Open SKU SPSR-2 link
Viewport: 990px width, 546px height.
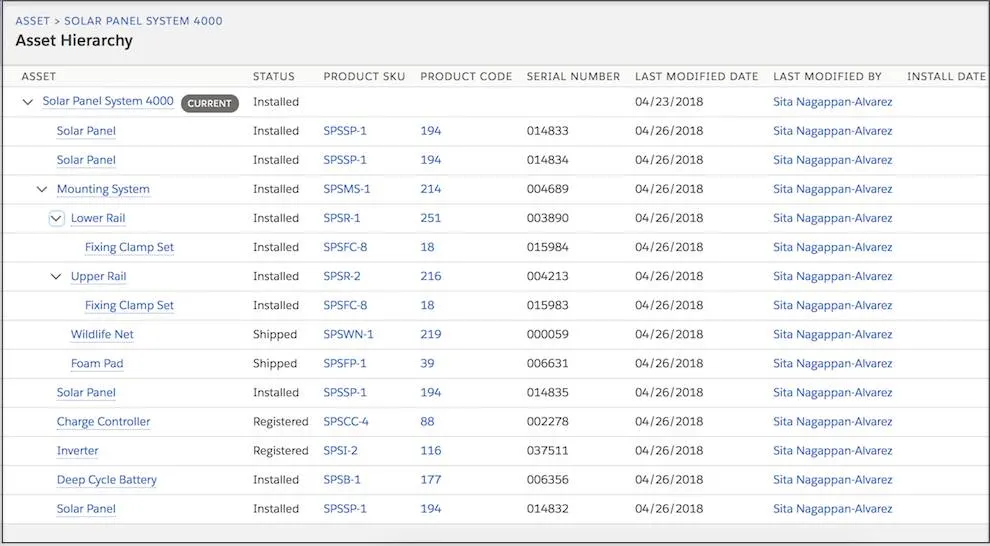[x=342, y=276]
